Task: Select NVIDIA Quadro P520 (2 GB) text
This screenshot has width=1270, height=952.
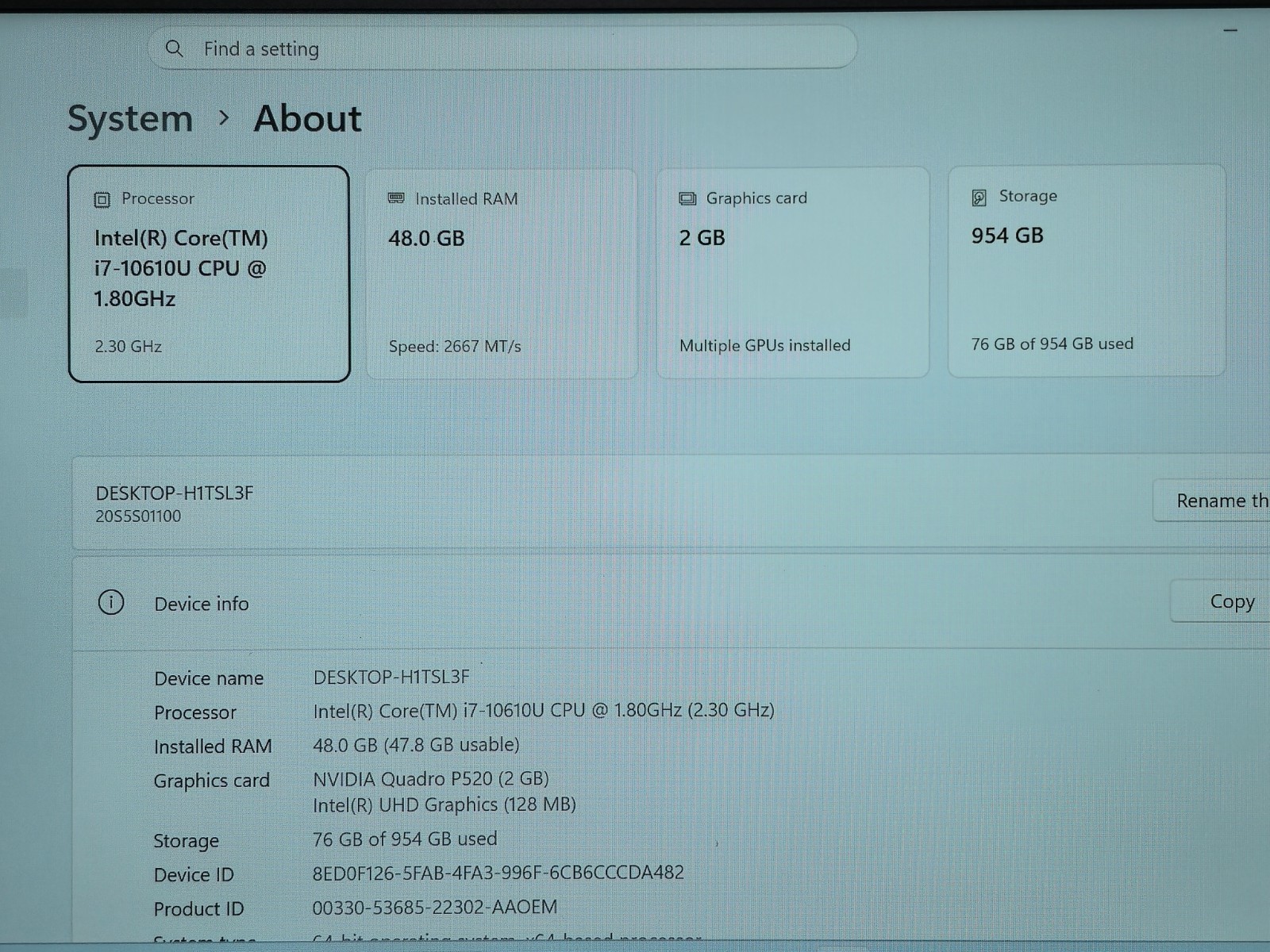Action: [431, 778]
